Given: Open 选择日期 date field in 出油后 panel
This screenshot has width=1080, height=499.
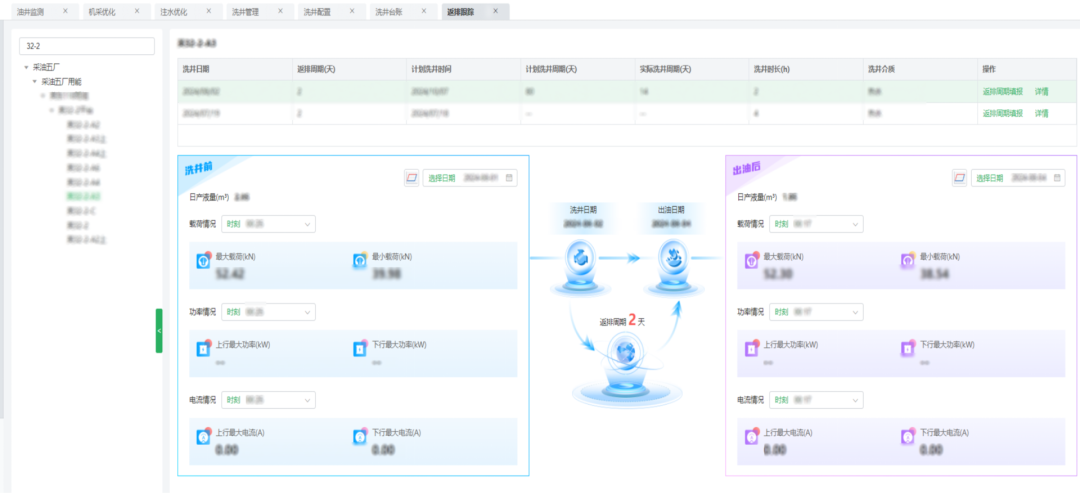Looking at the screenshot, I should [1018, 178].
